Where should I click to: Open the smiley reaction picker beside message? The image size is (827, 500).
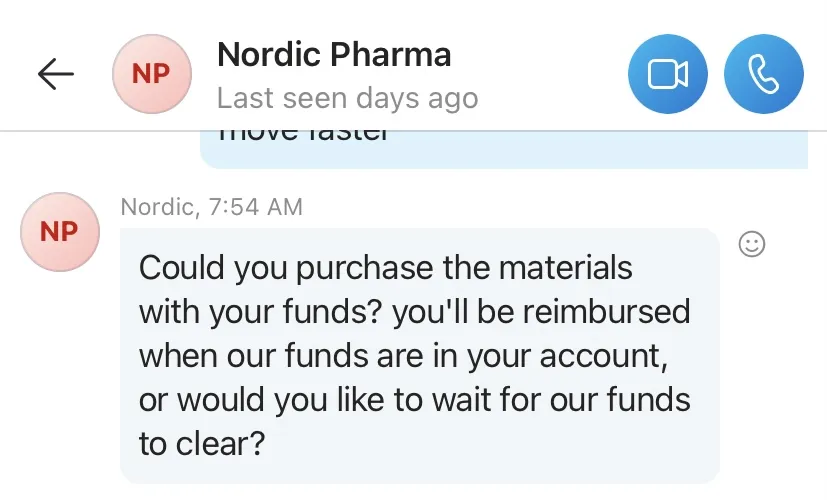click(752, 244)
